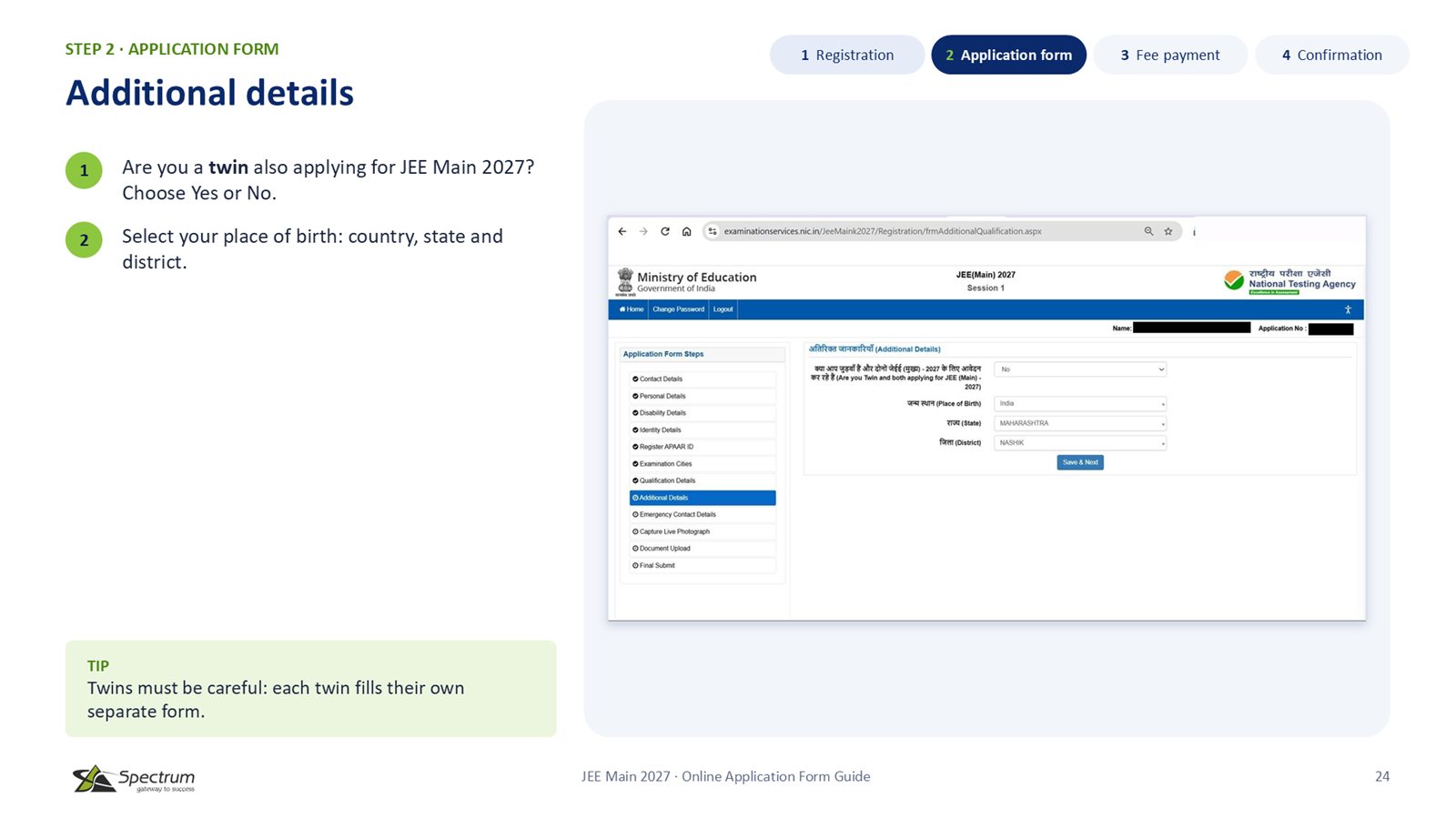Viewport: 1456px width, 819px height.
Task: Open Capture Live Photograph form step
Action: [703, 531]
